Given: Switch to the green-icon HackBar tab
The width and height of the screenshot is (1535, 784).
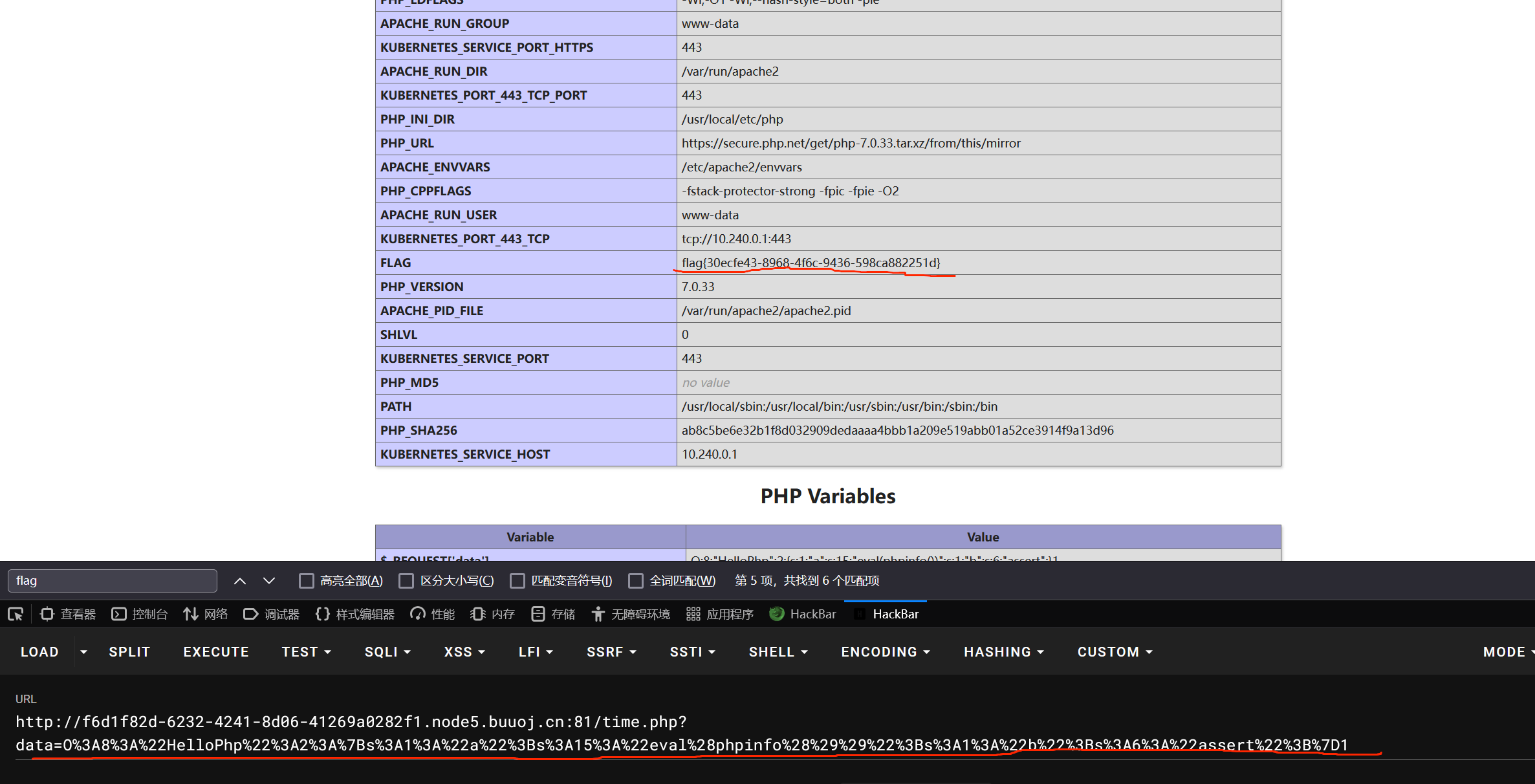Looking at the screenshot, I should click(x=803, y=614).
